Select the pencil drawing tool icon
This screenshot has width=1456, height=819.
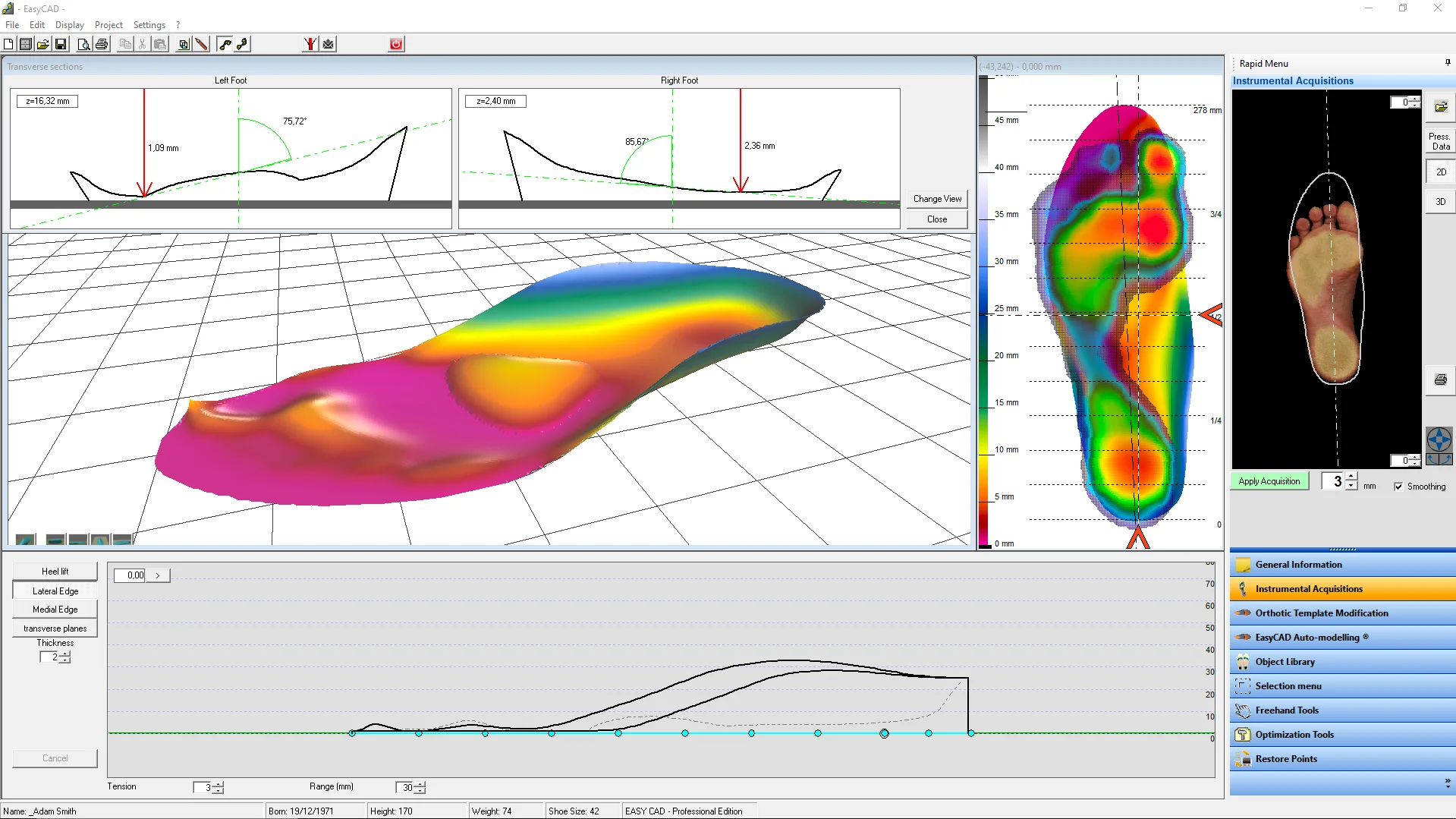click(202, 44)
